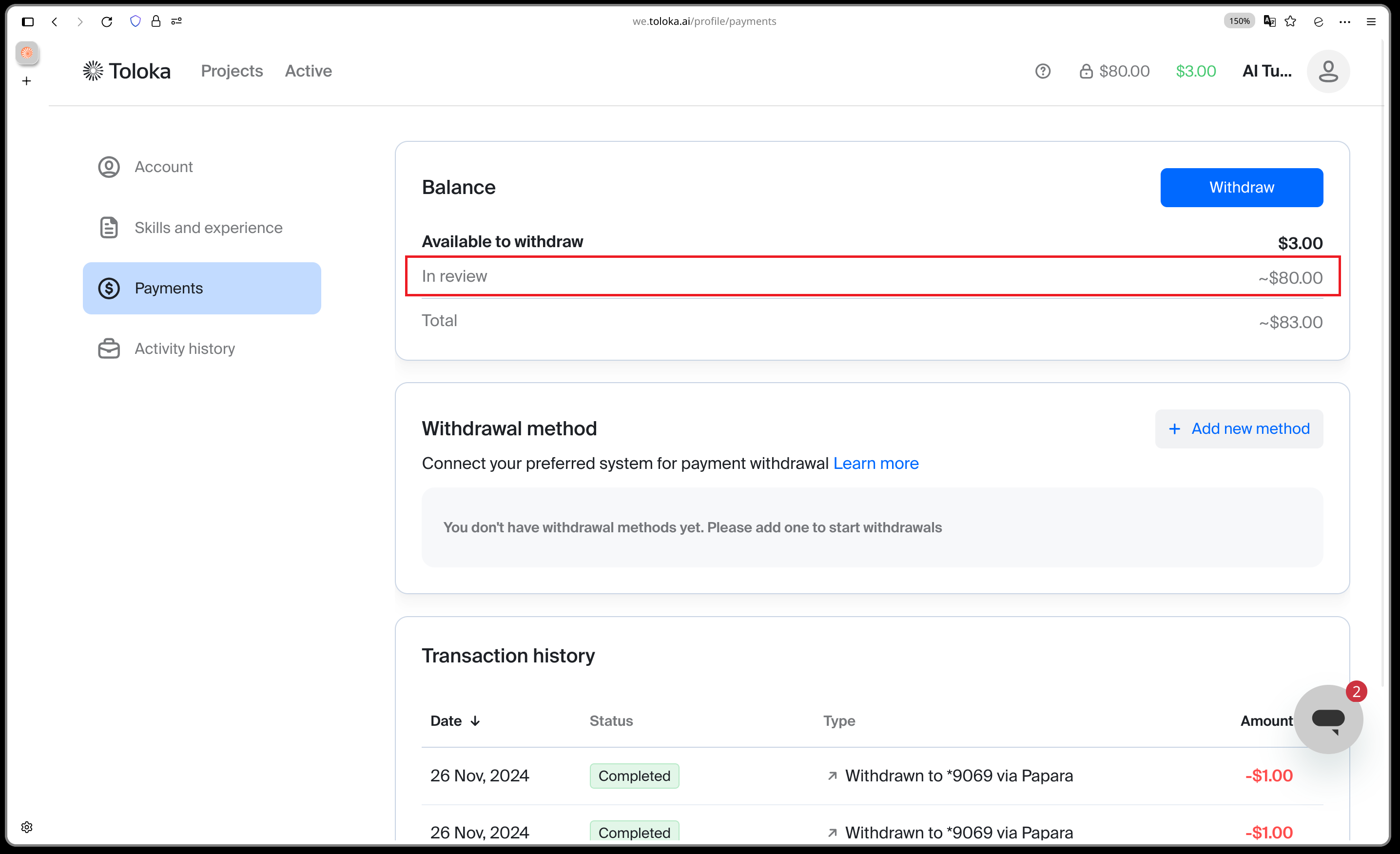Screen dimensions: 1400x854
Task: Toggle the browser sidebar panel icon
Action: (x=28, y=21)
